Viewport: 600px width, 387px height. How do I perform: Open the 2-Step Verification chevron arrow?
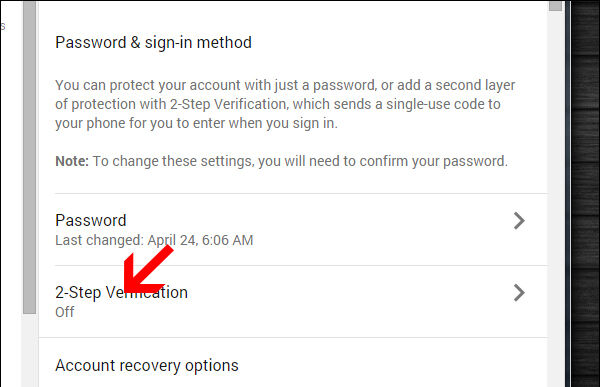pyautogui.click(x=519, y=293)
